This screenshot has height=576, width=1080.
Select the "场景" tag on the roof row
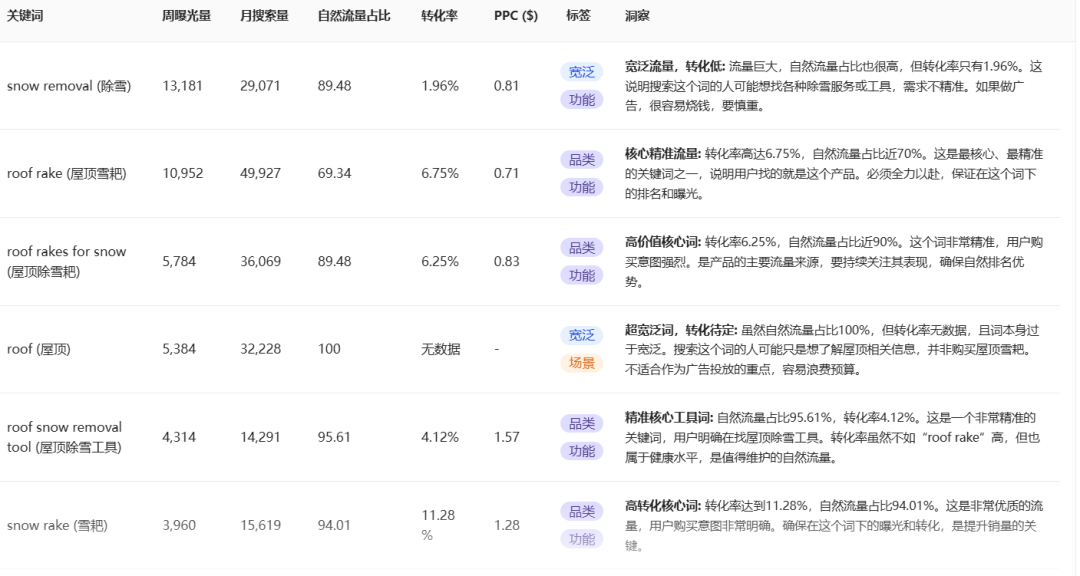click(582, 364)
